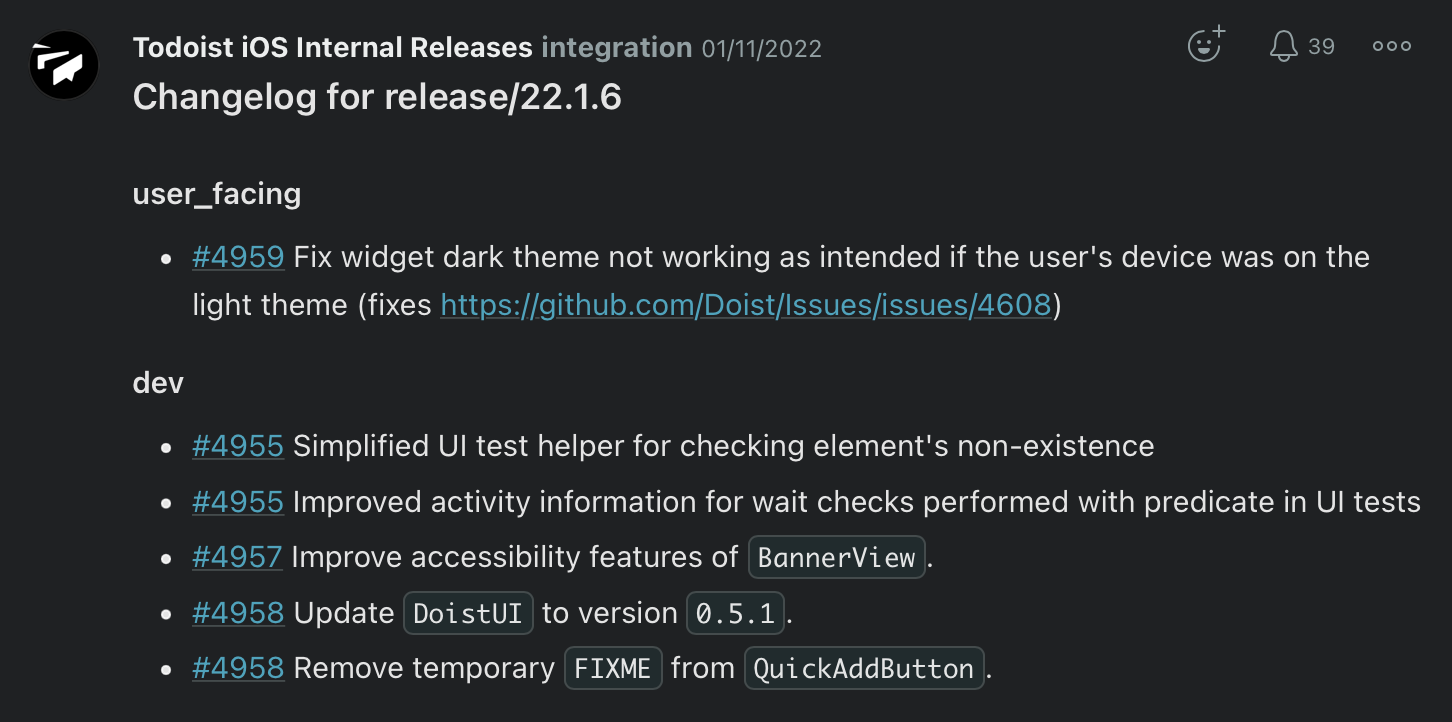Click the FIXME code span

coord(612,668)
